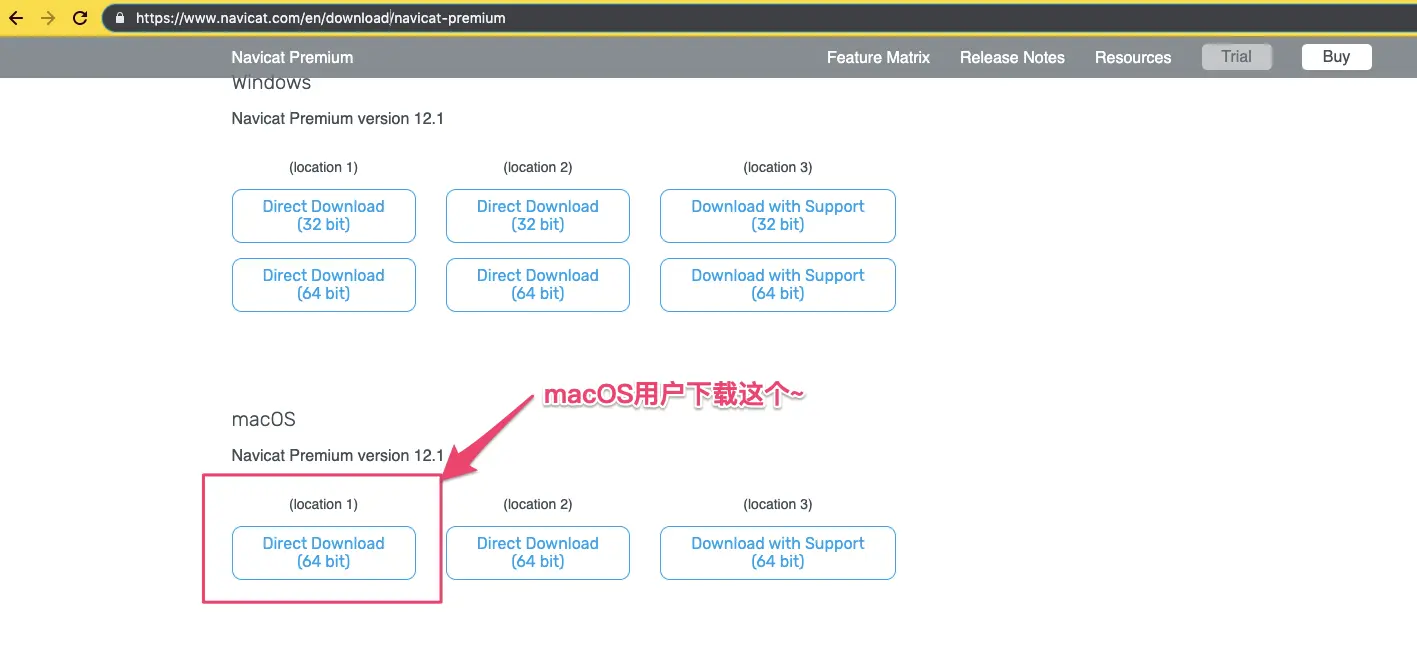Viewport: 1417px width, 646px height.
Task: Open the Feature Matrix tab
Action: (x=878, y=57)
